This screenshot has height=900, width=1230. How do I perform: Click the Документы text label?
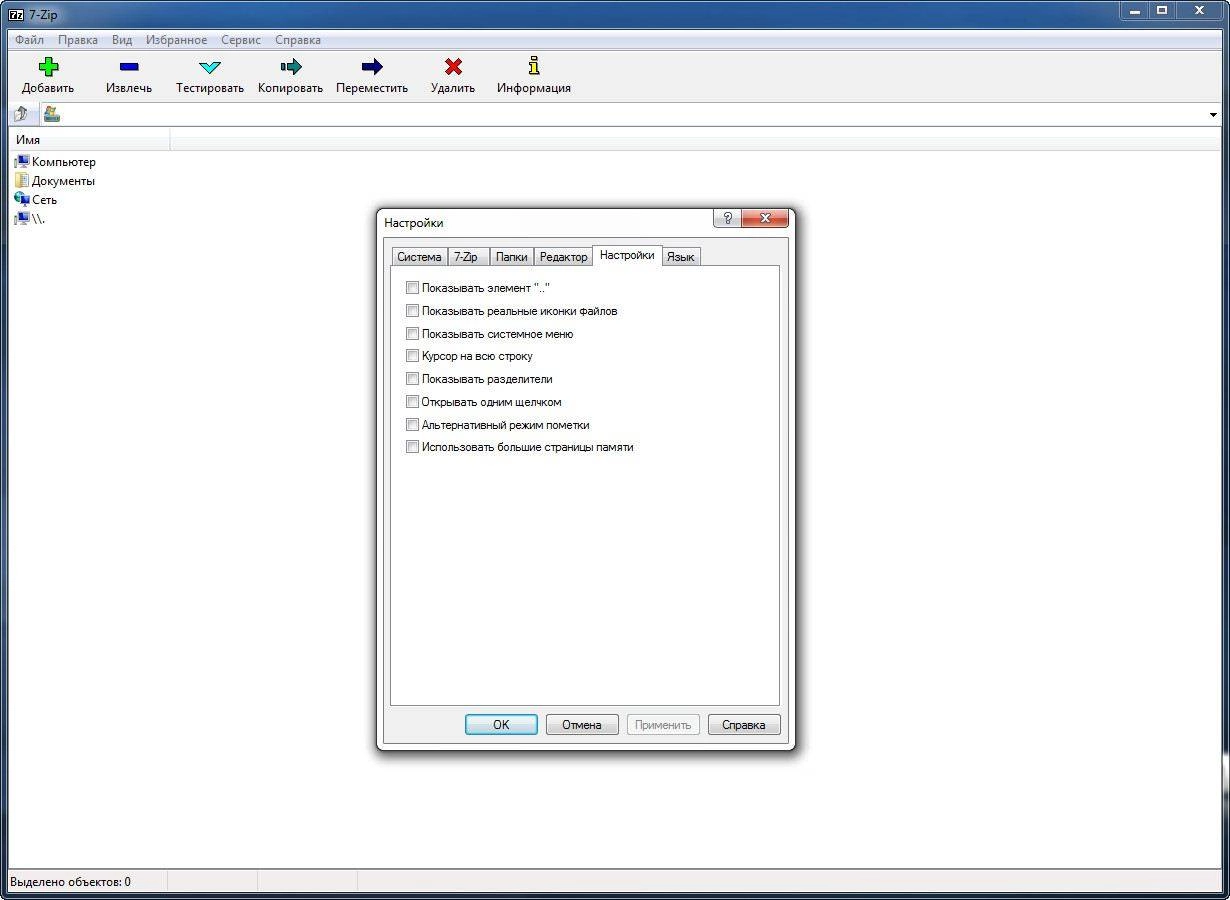[63, 181]
